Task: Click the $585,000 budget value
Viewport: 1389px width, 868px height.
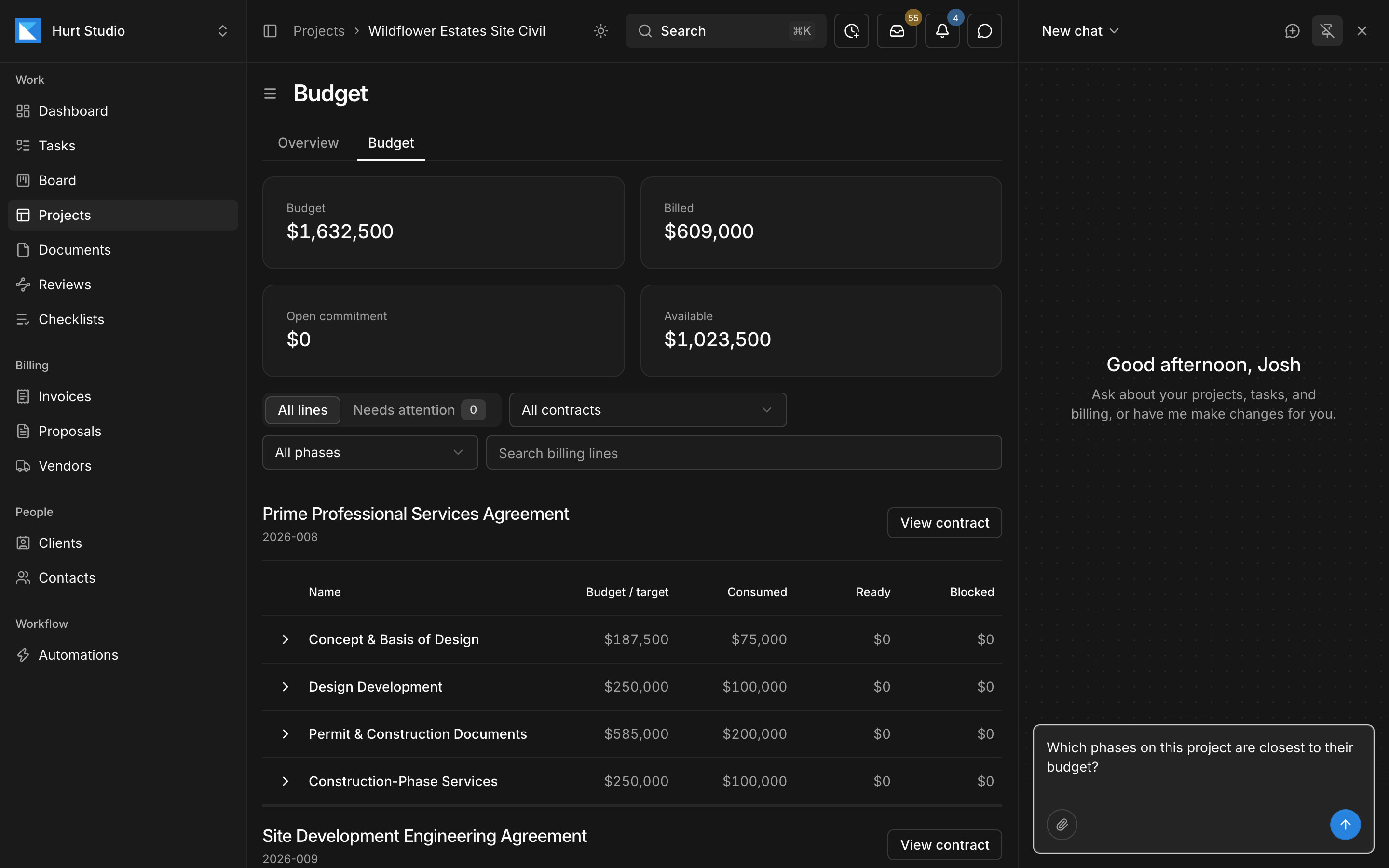Action: coord(636,733)
